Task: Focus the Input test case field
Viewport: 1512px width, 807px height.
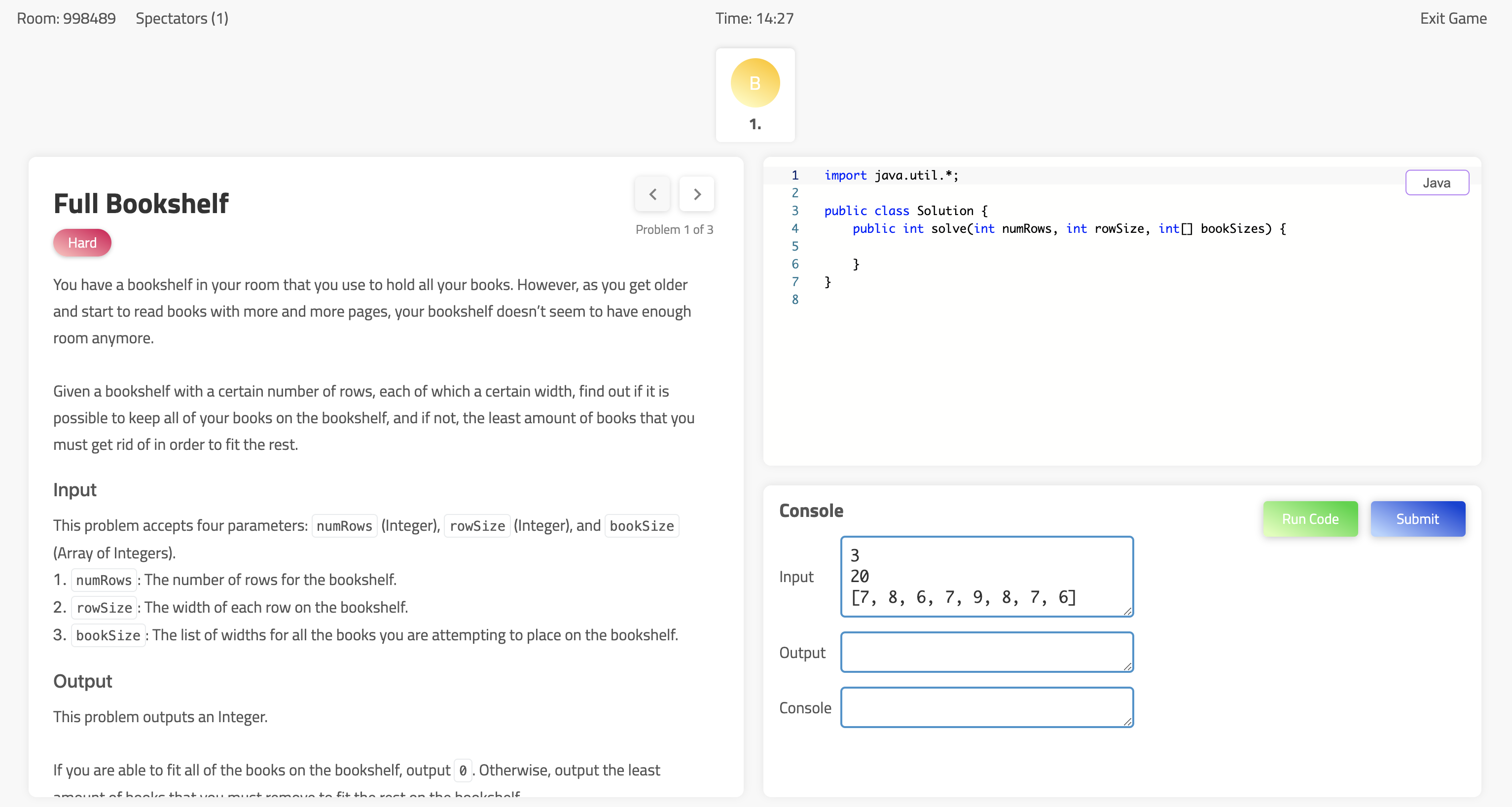Action: (x=986, y=576)
